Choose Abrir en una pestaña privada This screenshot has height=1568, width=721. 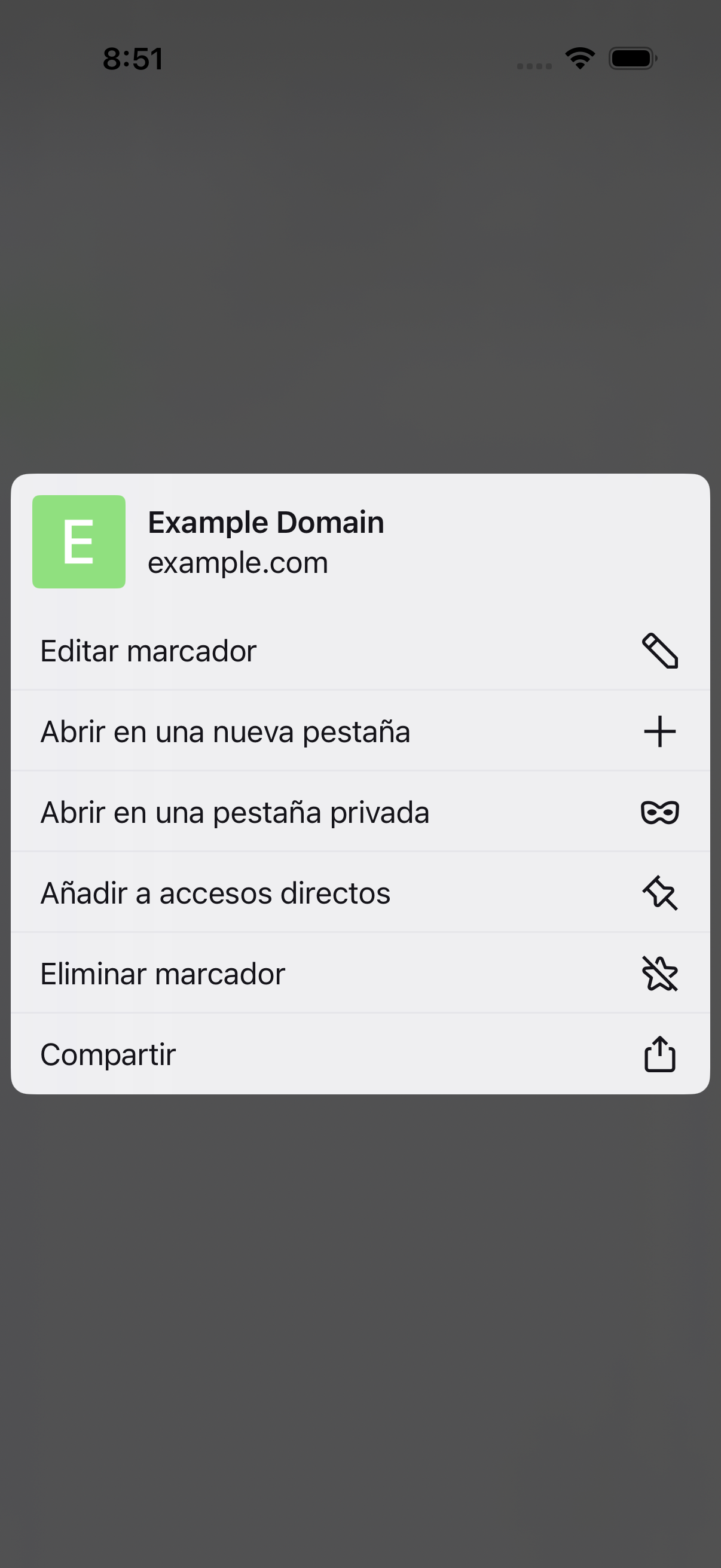pyautogui.click(x=360, y=812)
